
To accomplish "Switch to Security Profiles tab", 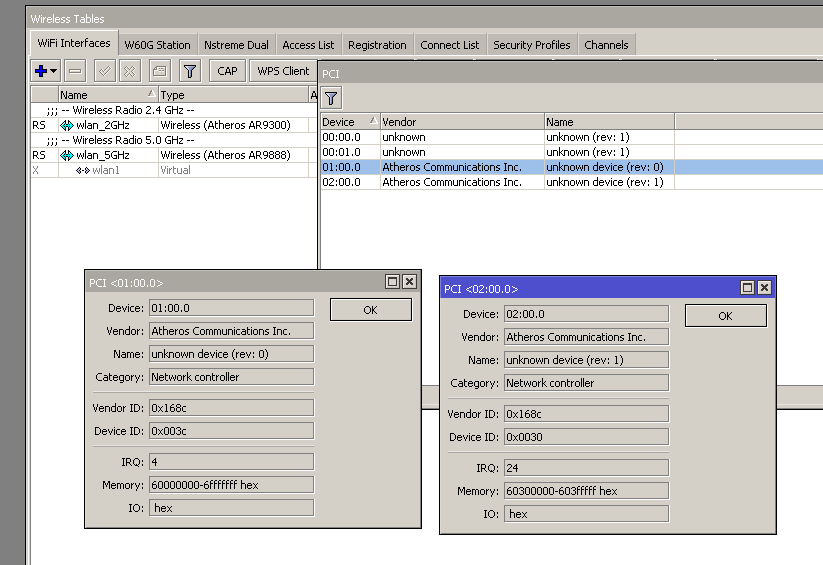I will tap(532, 45).
